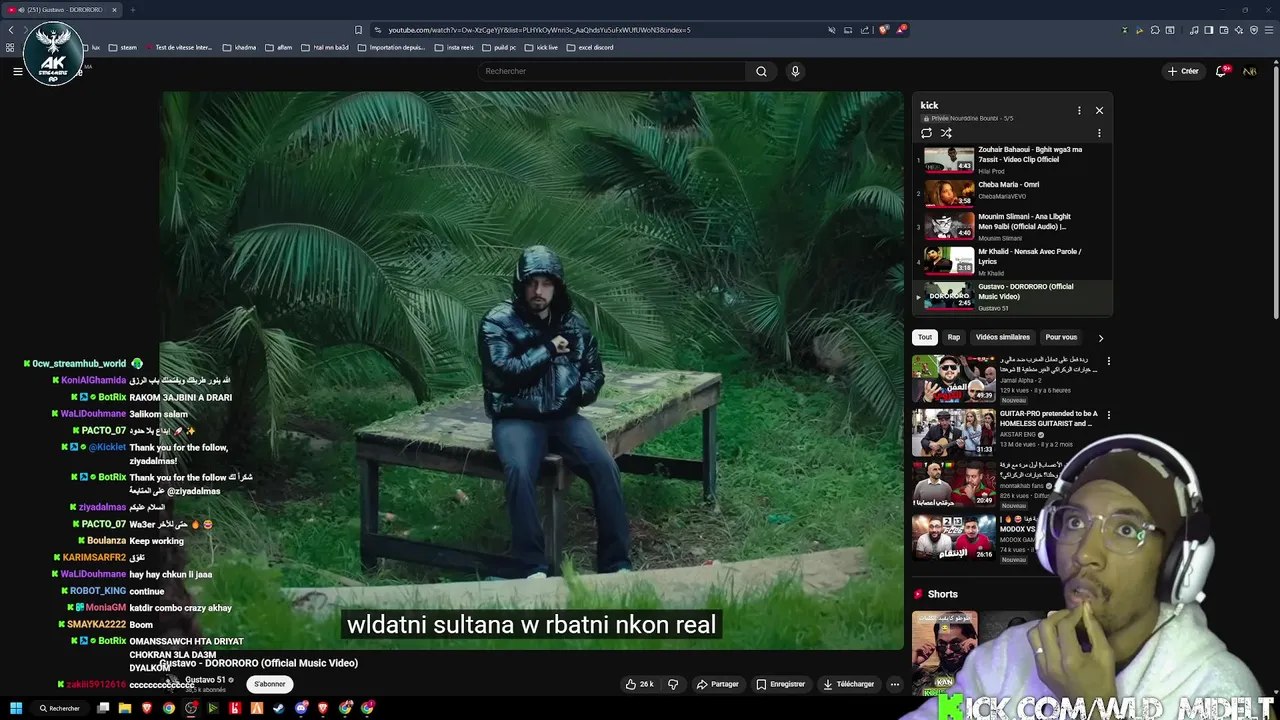Open the MODOX VS suggested video thumbnail
Image resolution: width=1280 pixels, height=720 pixels.
(x=953, y=537)
